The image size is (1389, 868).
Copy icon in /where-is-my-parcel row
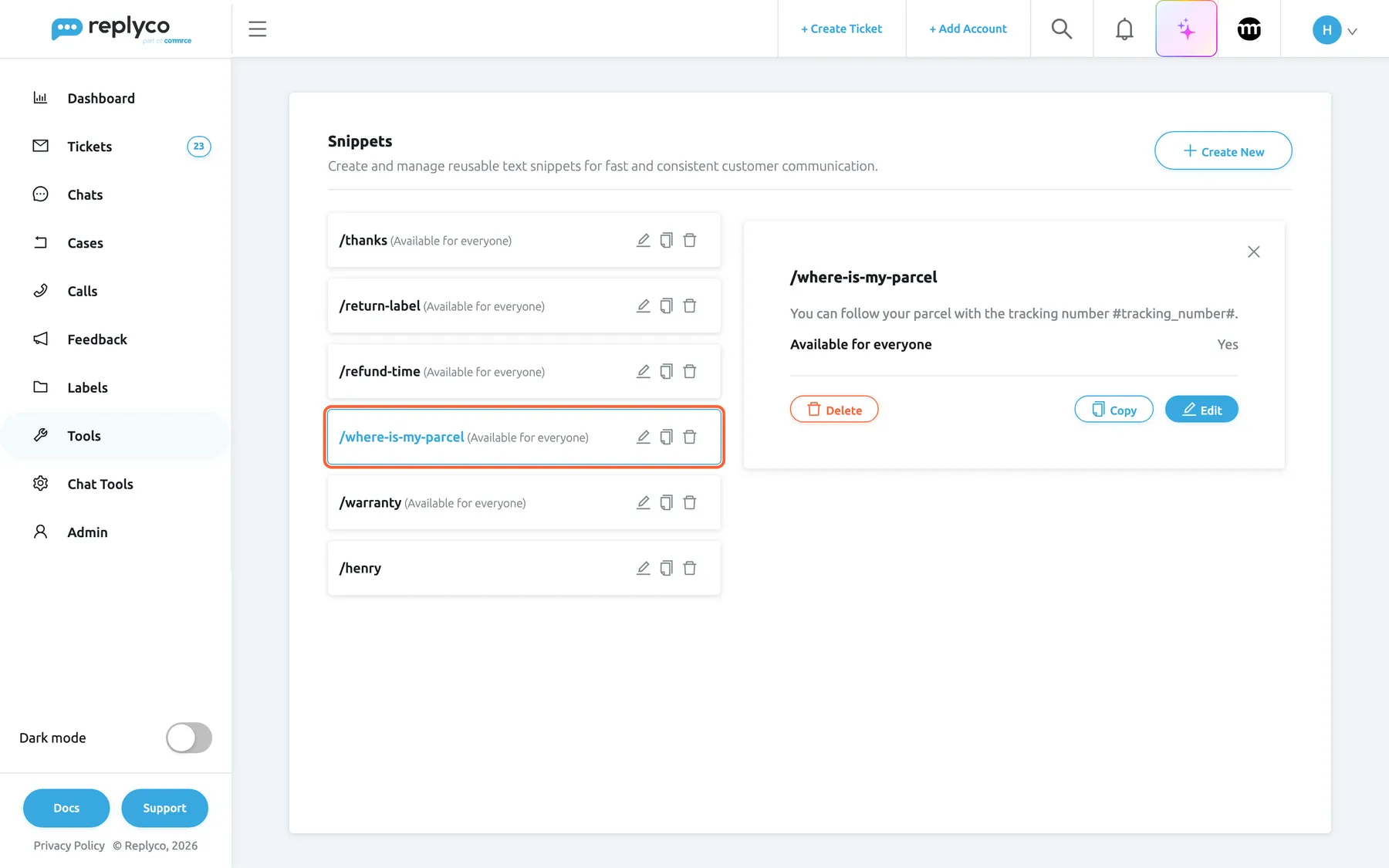[667, 437]
